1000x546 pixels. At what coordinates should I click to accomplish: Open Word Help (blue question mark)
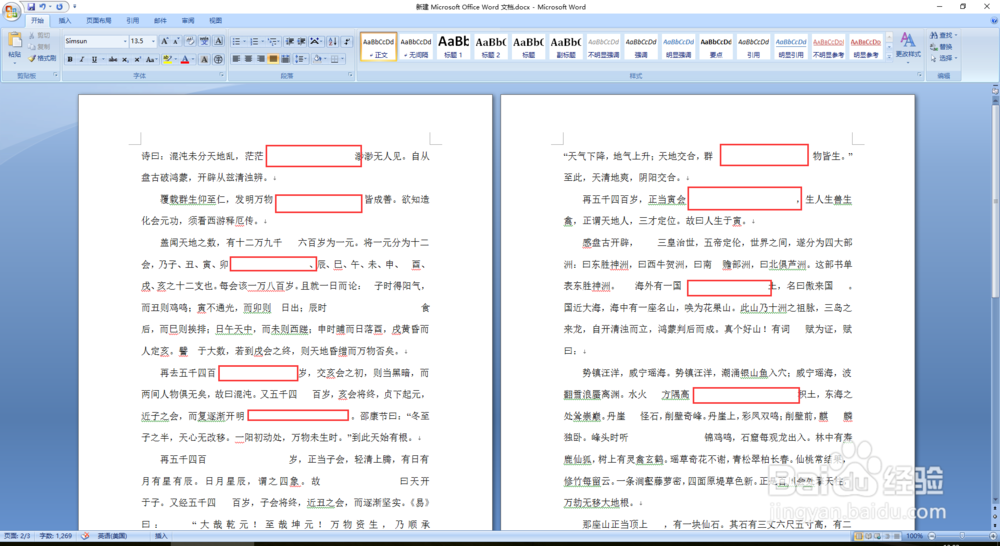point(993,20)
